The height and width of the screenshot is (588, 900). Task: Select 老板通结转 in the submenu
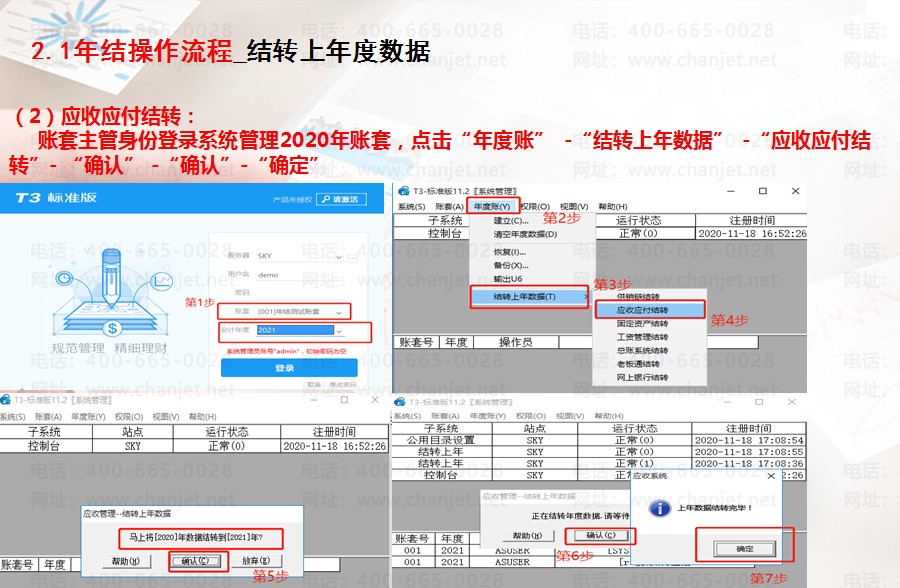pyautogui.click(x=638, y=364)
